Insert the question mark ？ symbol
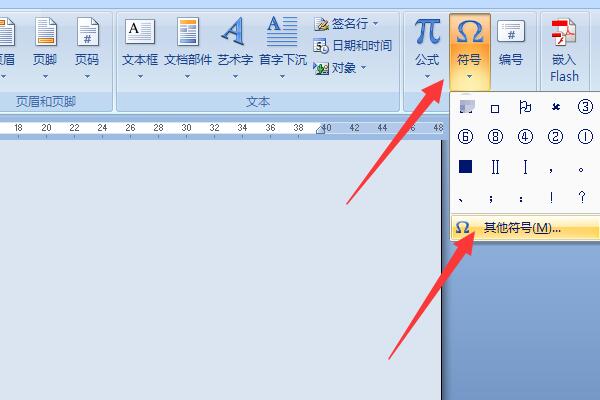 pyautogui.click(x=582, y=197)
